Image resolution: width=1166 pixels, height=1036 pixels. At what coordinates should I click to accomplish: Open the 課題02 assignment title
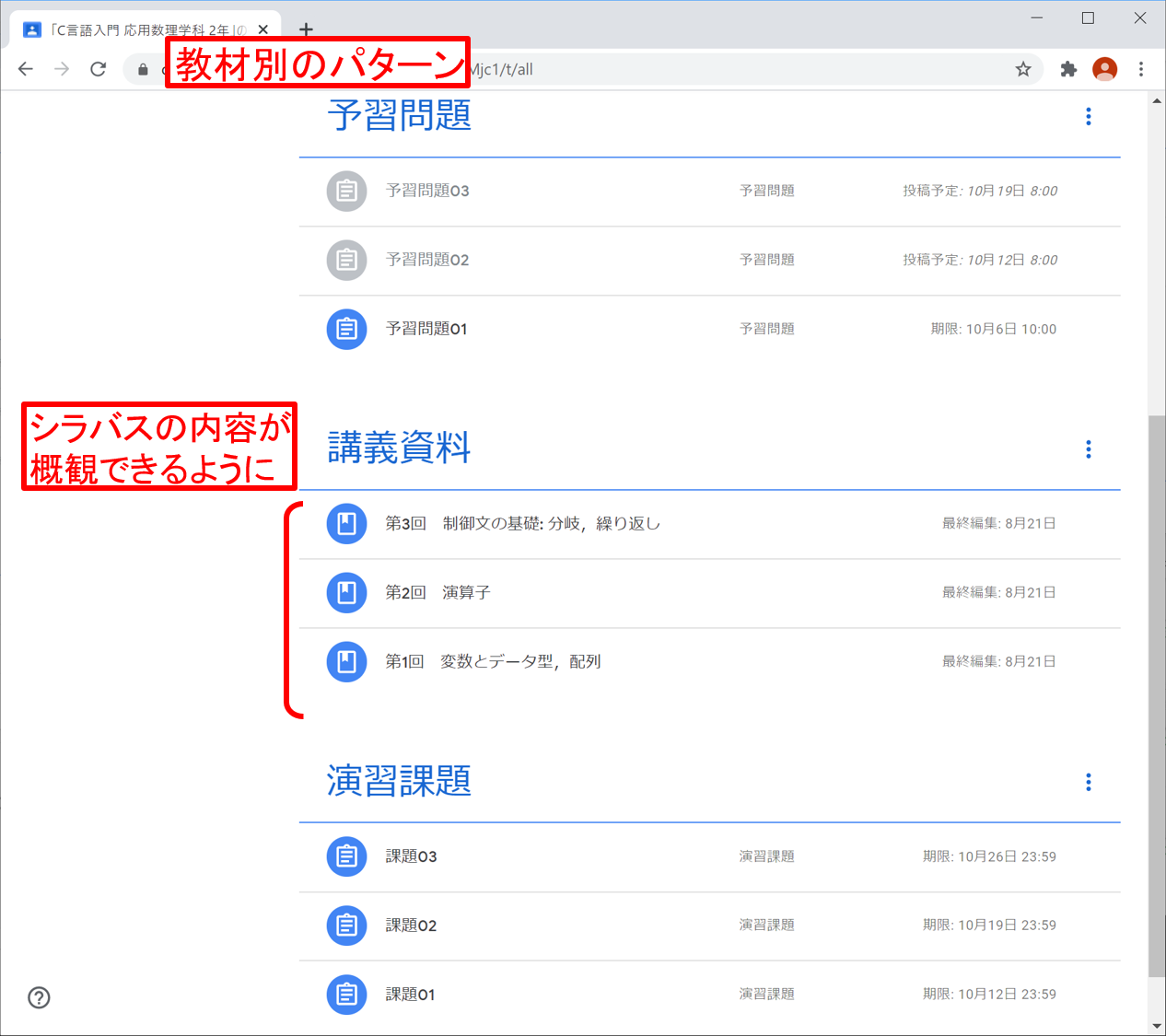pyautogui.click(x=411, y=925)
